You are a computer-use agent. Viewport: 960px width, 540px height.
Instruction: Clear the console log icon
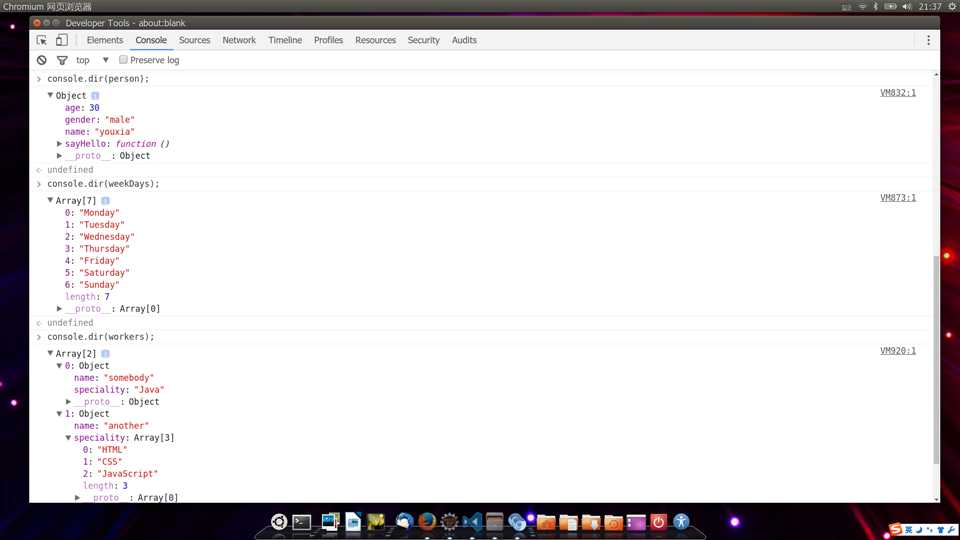[42, 60]
